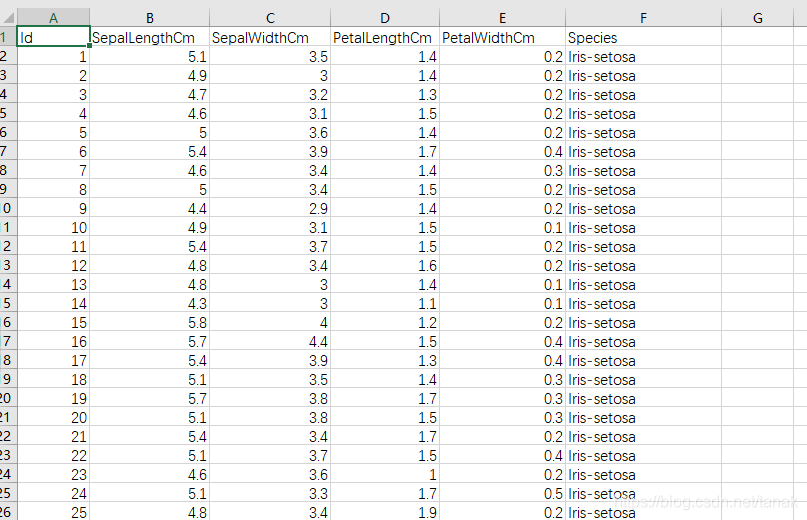Click the 'PetalLengthCm' header cell
The height and width of the screenshot is (520, 807).
pyautogui.click(x=385, y=37)
